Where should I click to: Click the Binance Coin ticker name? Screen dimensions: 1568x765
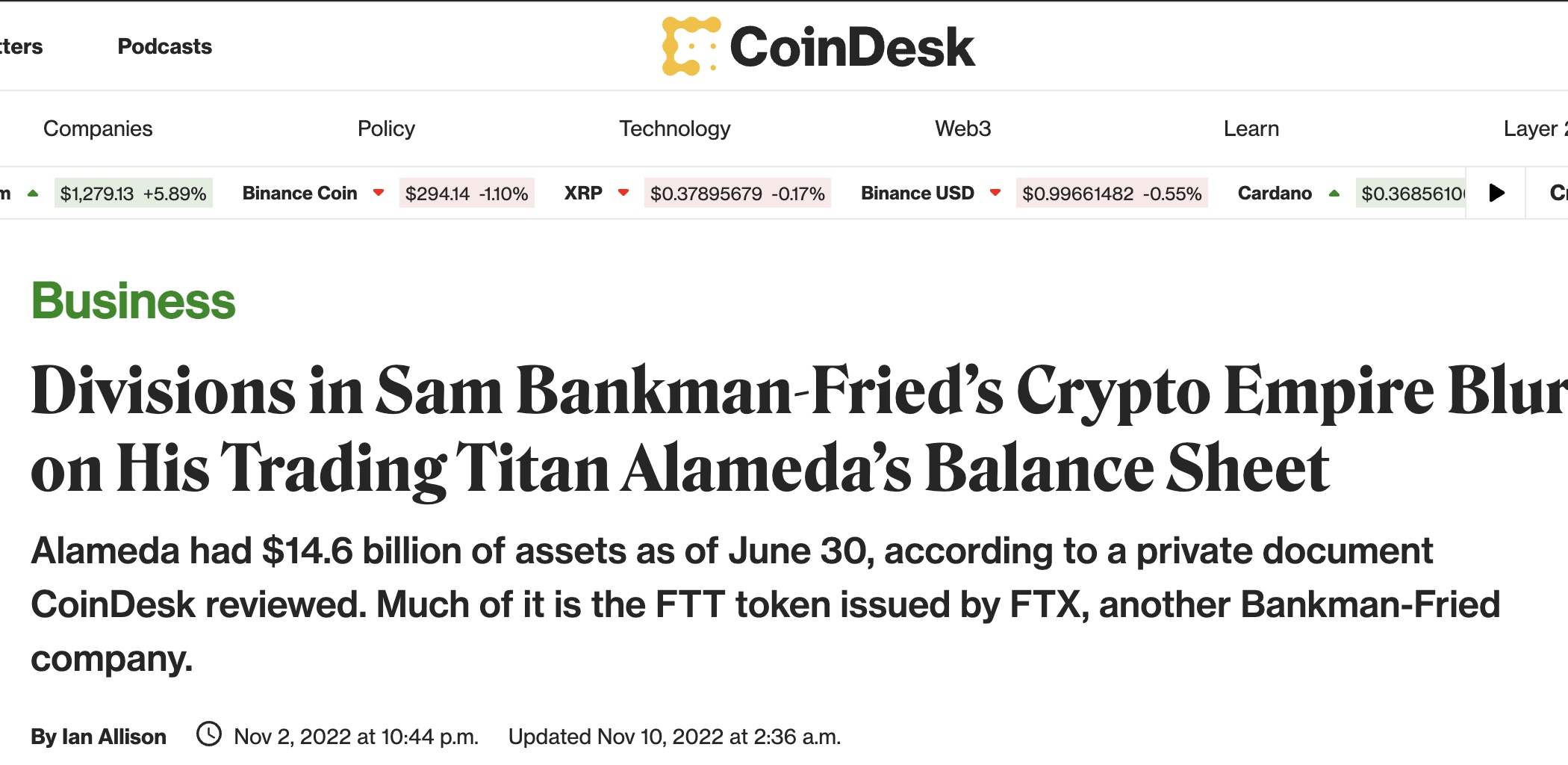(x=300, y=193)
